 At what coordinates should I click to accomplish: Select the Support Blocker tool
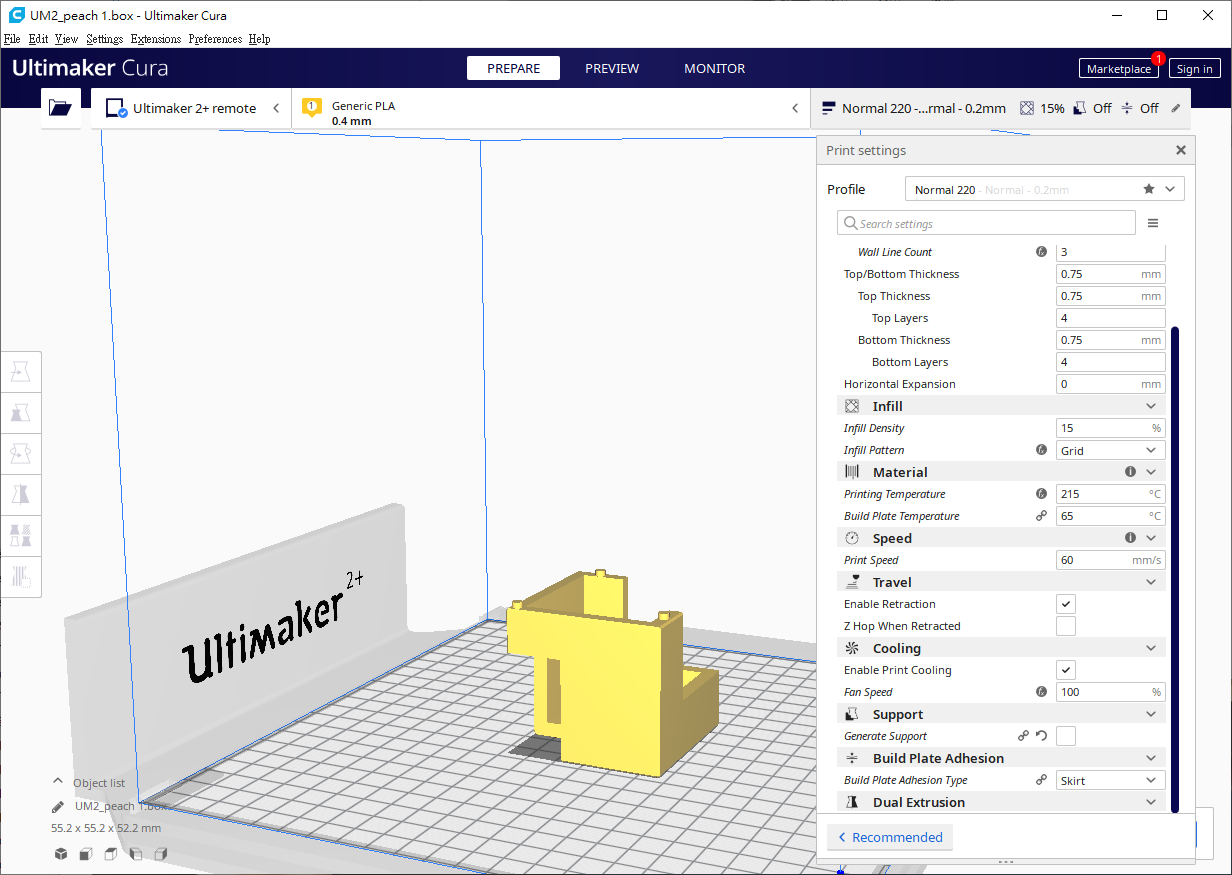pos(21,576)
